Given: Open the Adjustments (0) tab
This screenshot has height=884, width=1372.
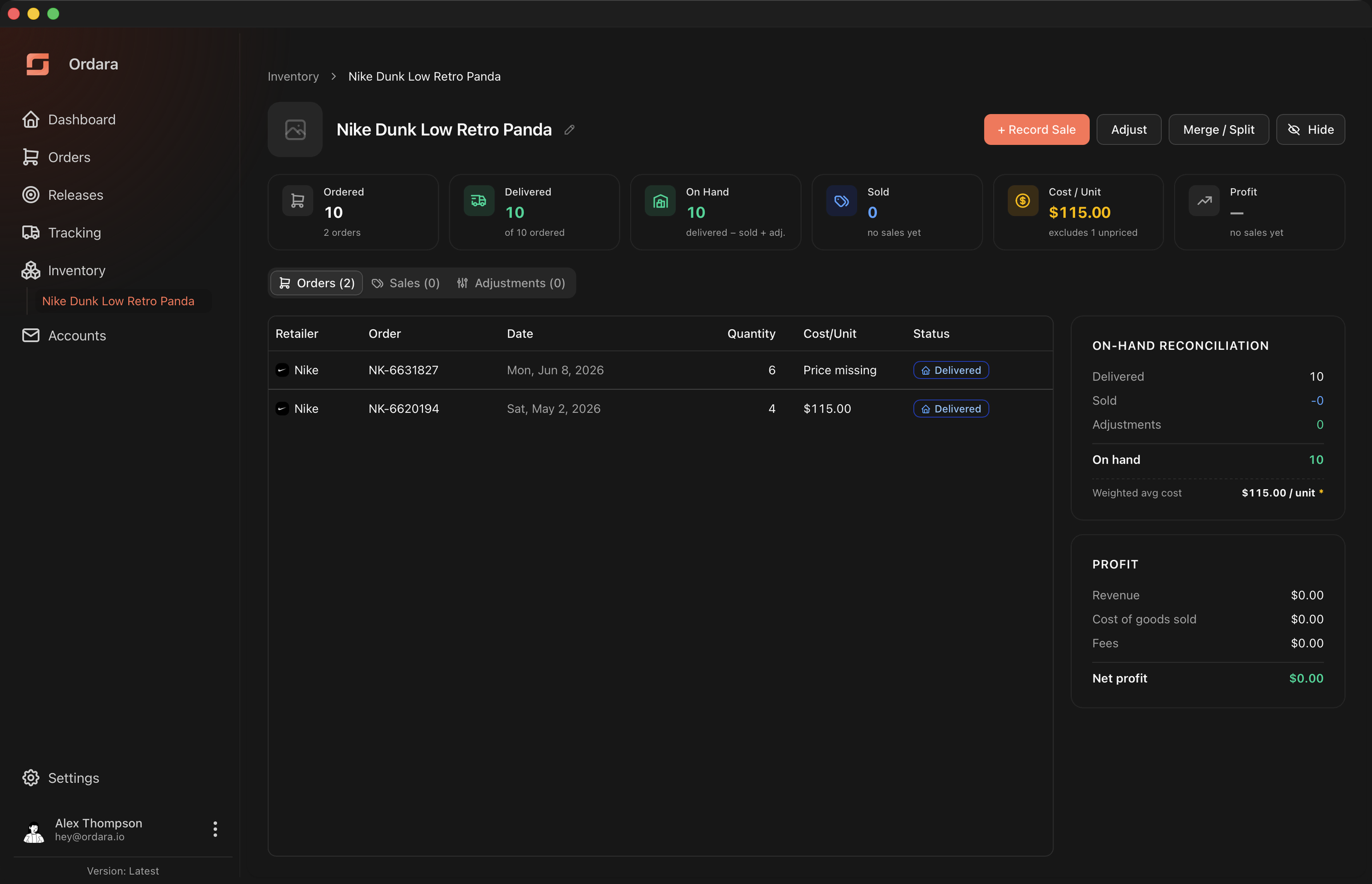Looking at the screenshot, I should [x=511, y=283].
